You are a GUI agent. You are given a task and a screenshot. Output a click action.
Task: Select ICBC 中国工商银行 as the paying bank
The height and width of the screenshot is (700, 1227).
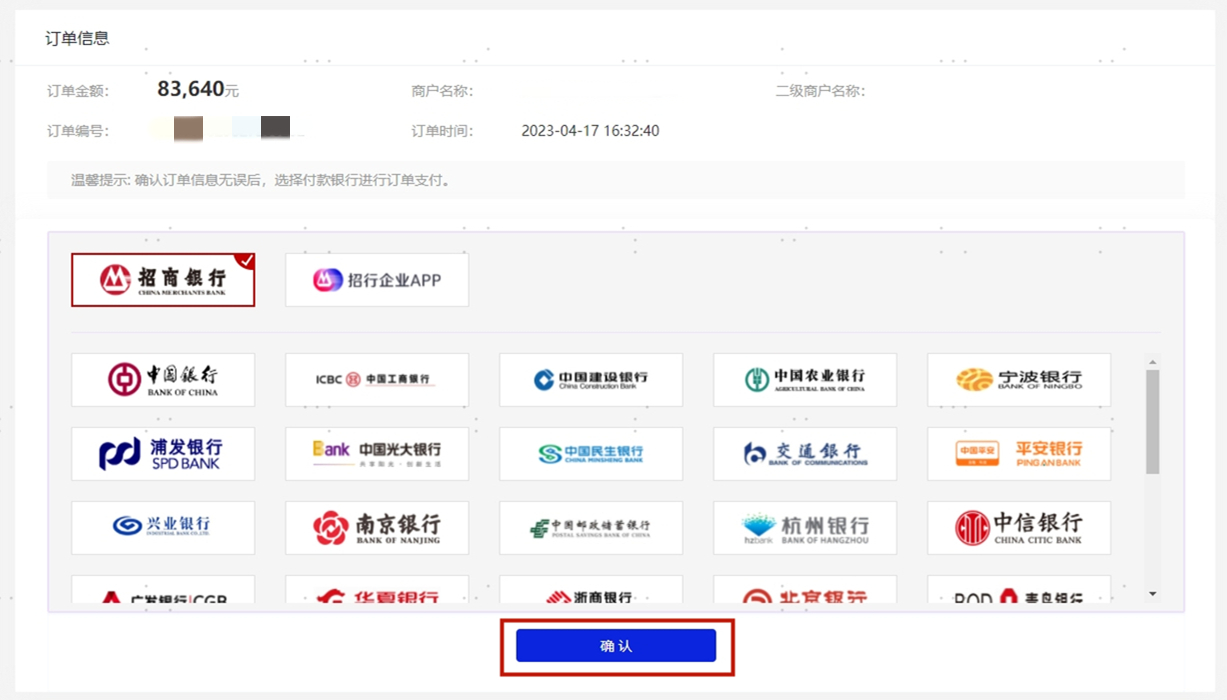(x=377, y=380)
